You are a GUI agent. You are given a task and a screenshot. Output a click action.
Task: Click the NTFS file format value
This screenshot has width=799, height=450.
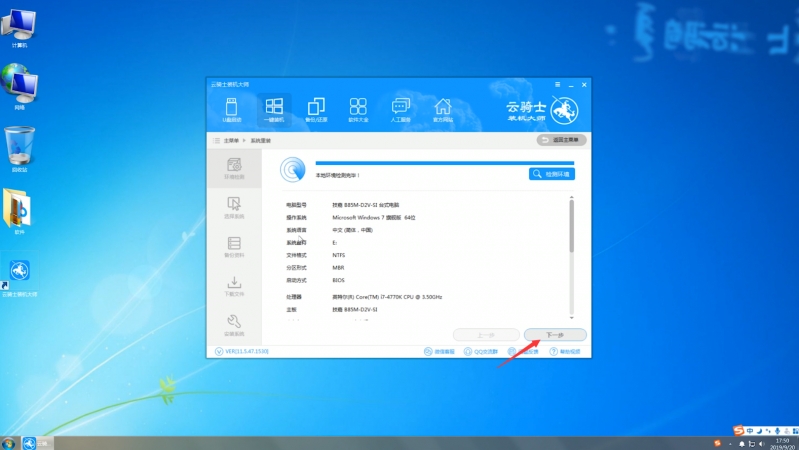coord(338,255)
